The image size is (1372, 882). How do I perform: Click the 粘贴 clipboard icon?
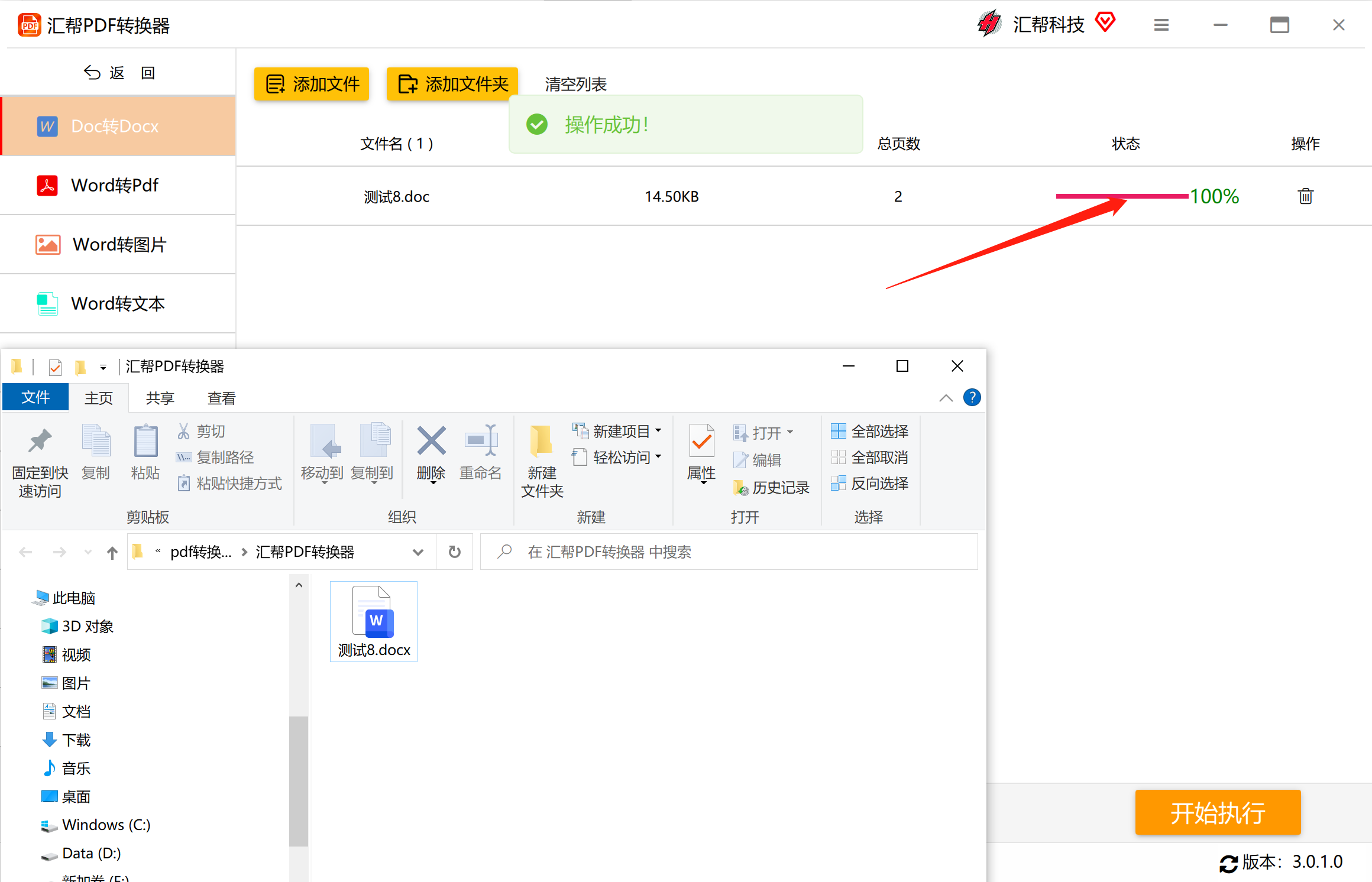pos(145,441)
